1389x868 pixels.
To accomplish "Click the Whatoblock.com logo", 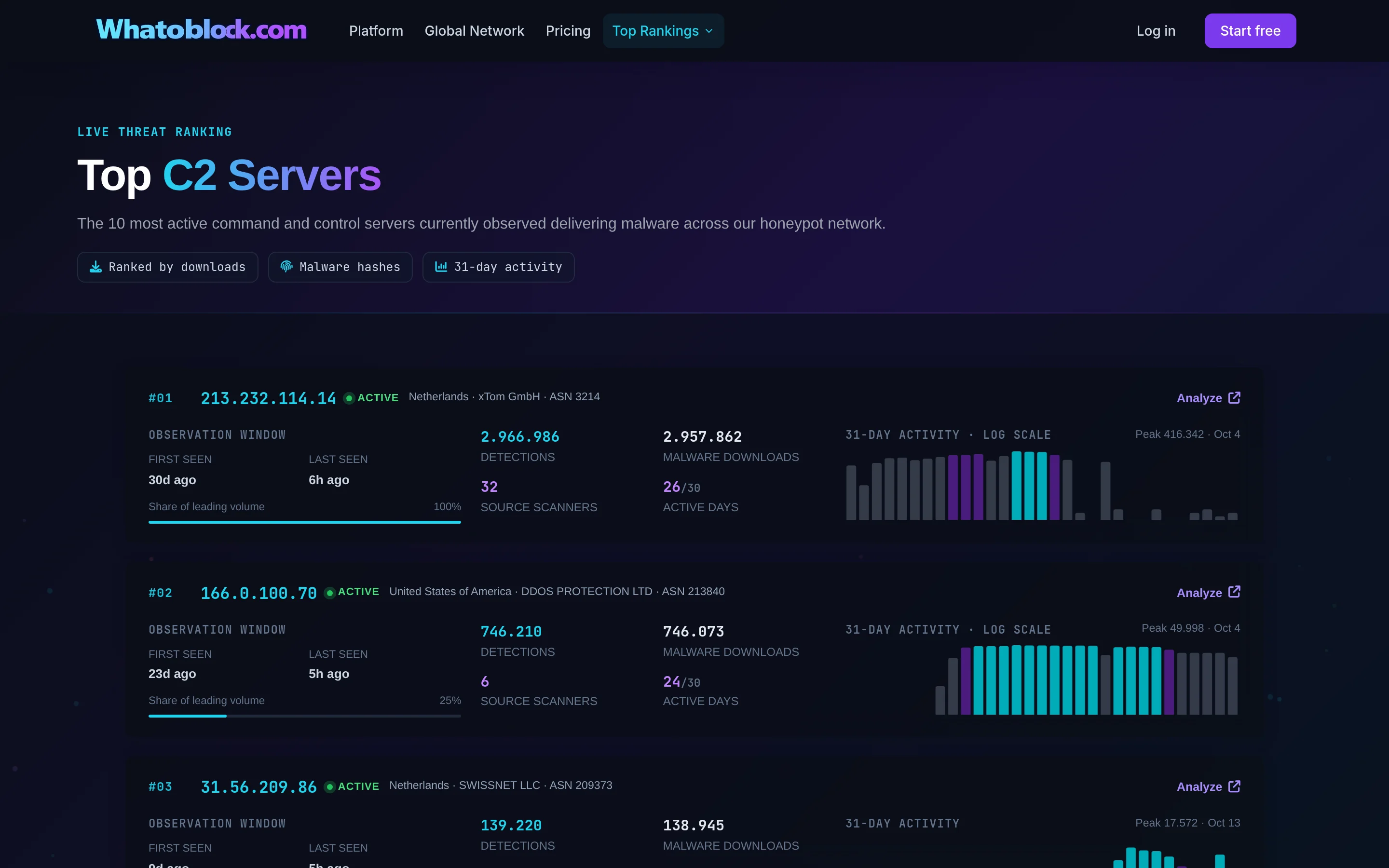I will pos(202,30).
